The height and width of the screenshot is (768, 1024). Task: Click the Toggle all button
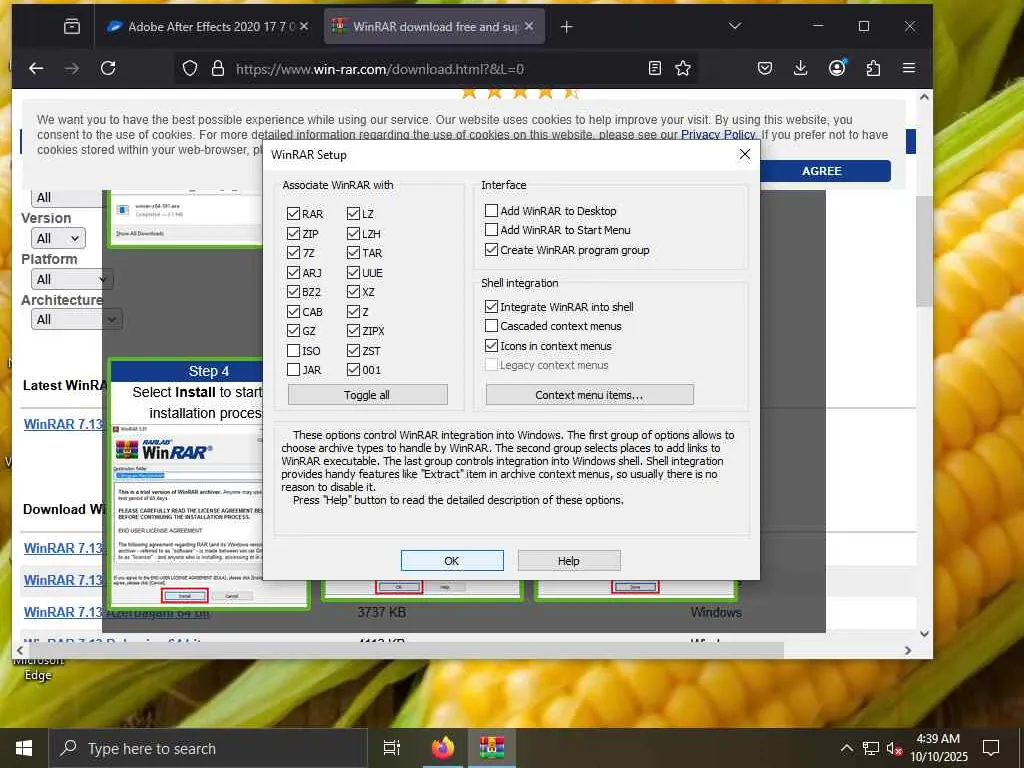tap(367, 394)
